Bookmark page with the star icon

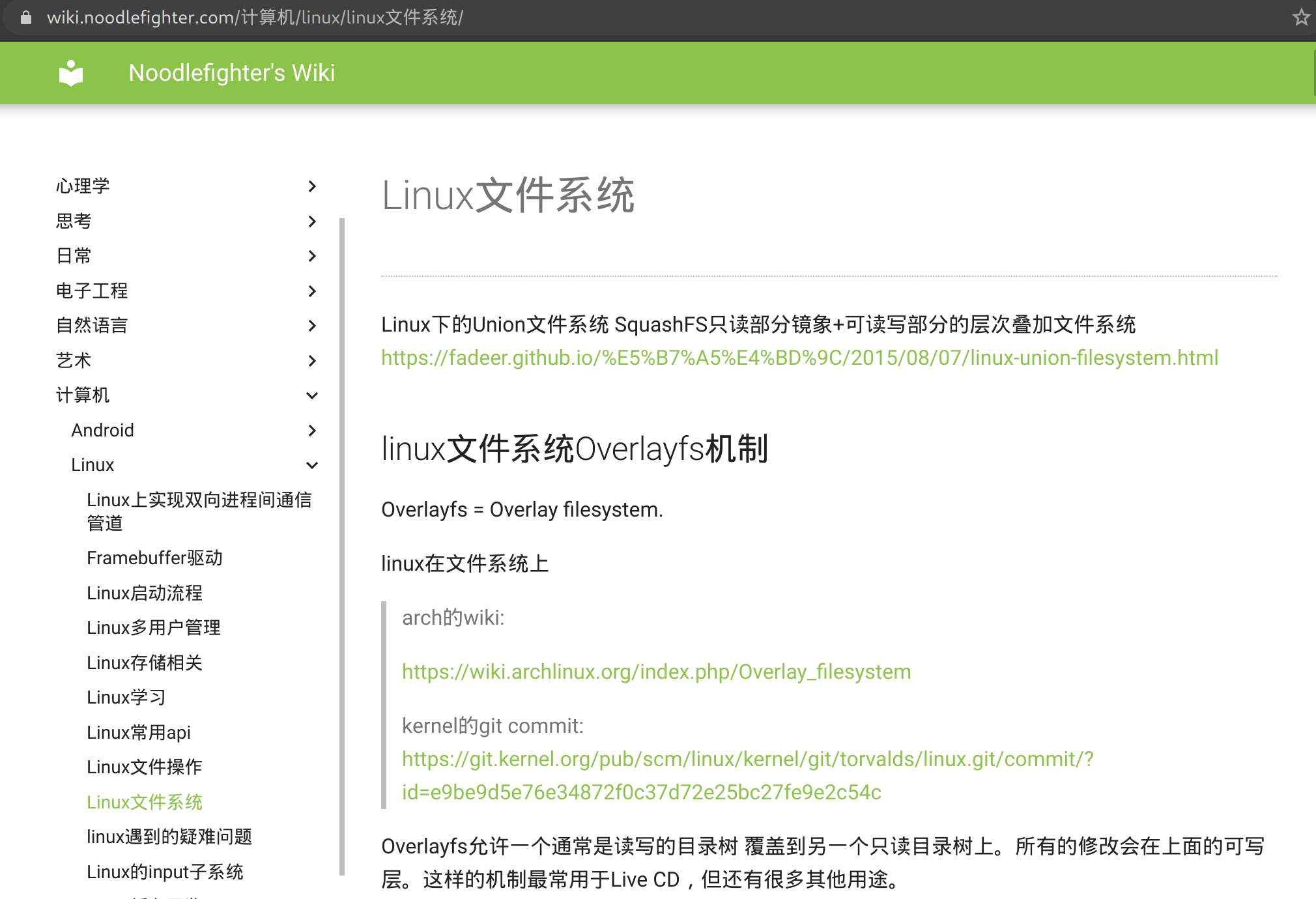coord(1301,17)
